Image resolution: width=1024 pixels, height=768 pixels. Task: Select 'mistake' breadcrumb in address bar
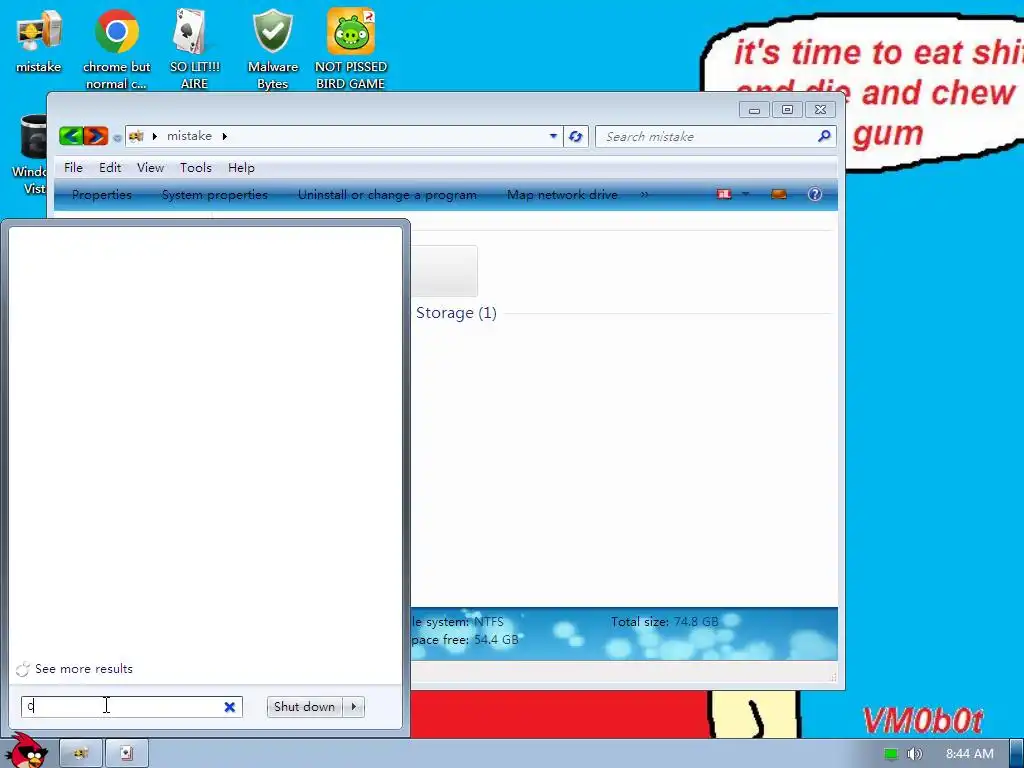(x=189, y=136)
